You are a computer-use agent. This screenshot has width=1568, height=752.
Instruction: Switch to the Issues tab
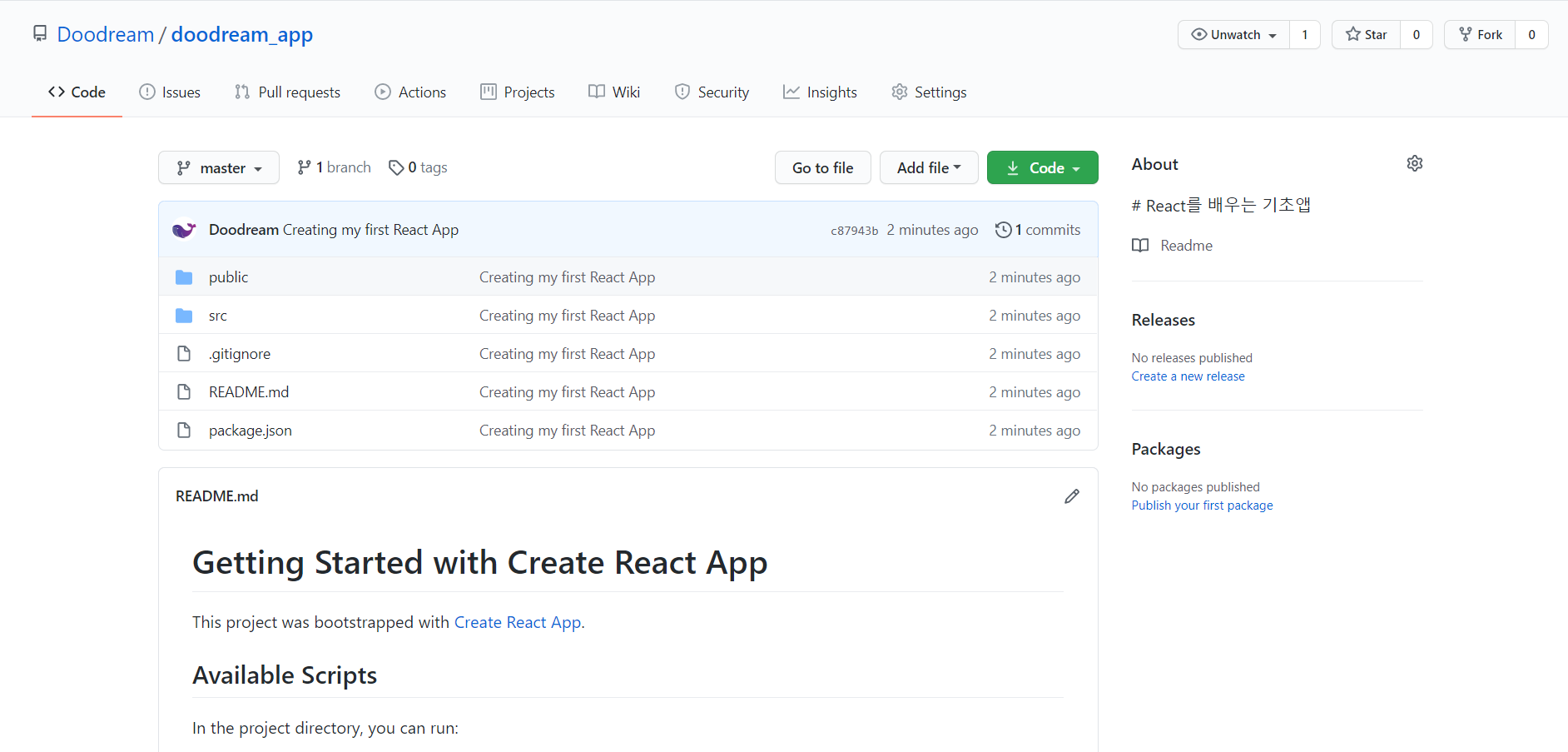[170, 92]
